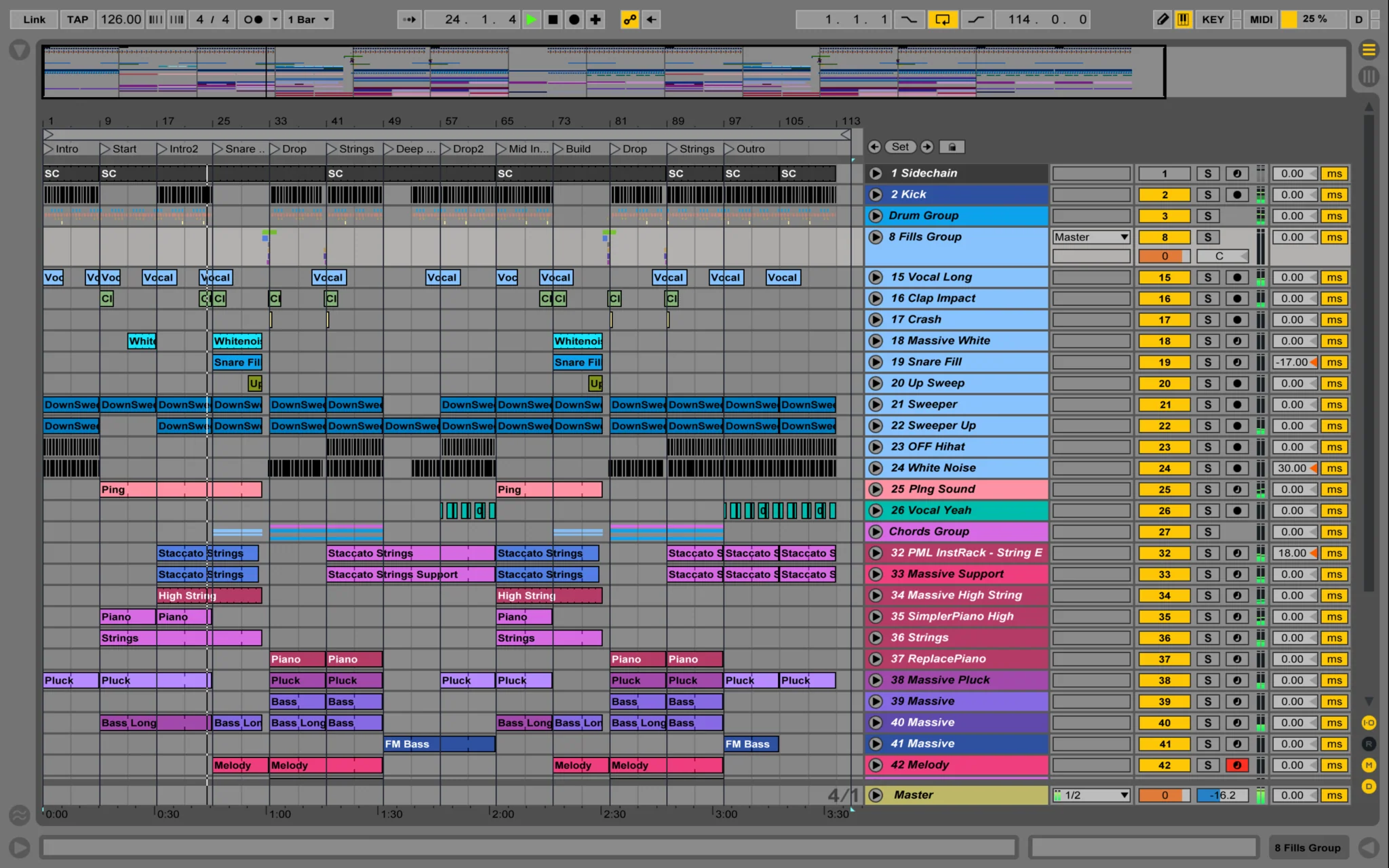Click the TAP tempo button

pos(77,20)
